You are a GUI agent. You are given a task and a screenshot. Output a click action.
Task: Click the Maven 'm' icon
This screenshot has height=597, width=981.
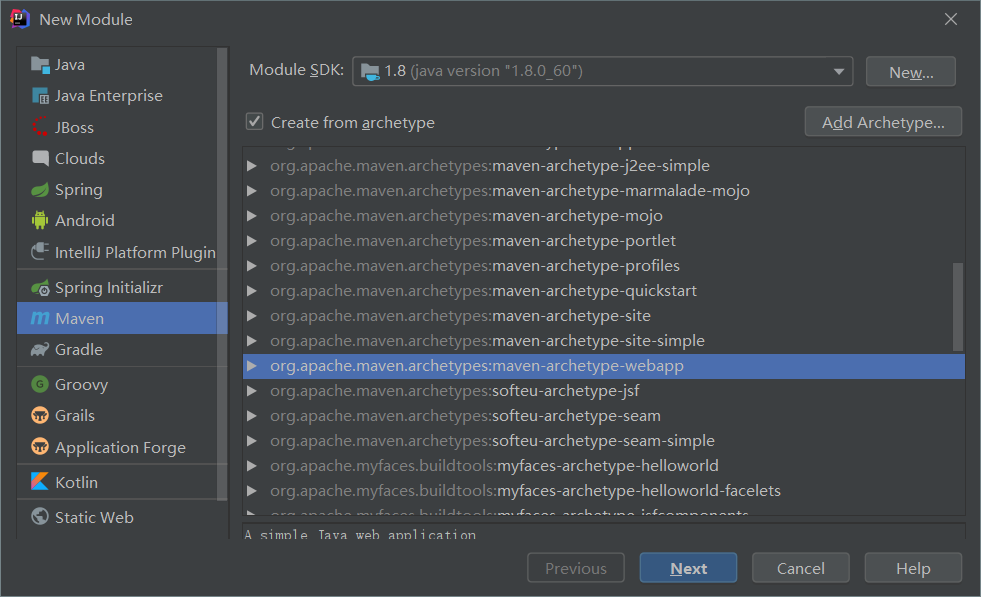[40, 319]
